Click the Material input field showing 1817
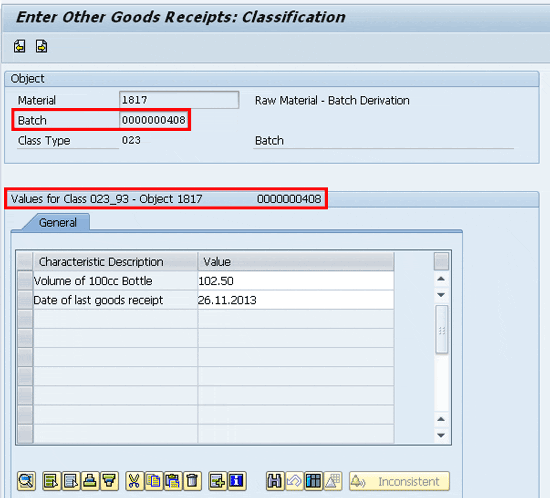 click(179, 100)
